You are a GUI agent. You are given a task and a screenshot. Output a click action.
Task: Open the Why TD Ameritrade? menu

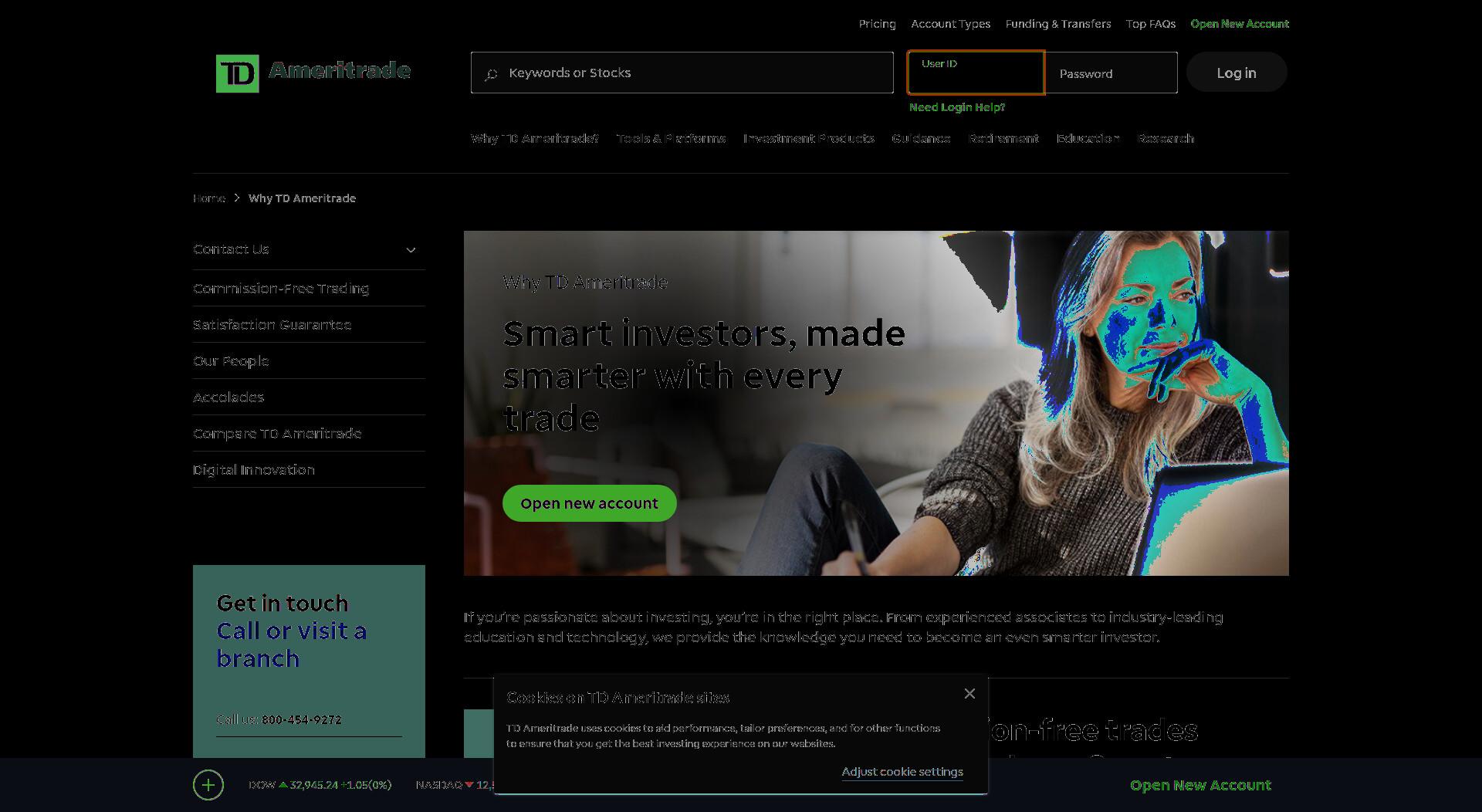pos(534,139)
